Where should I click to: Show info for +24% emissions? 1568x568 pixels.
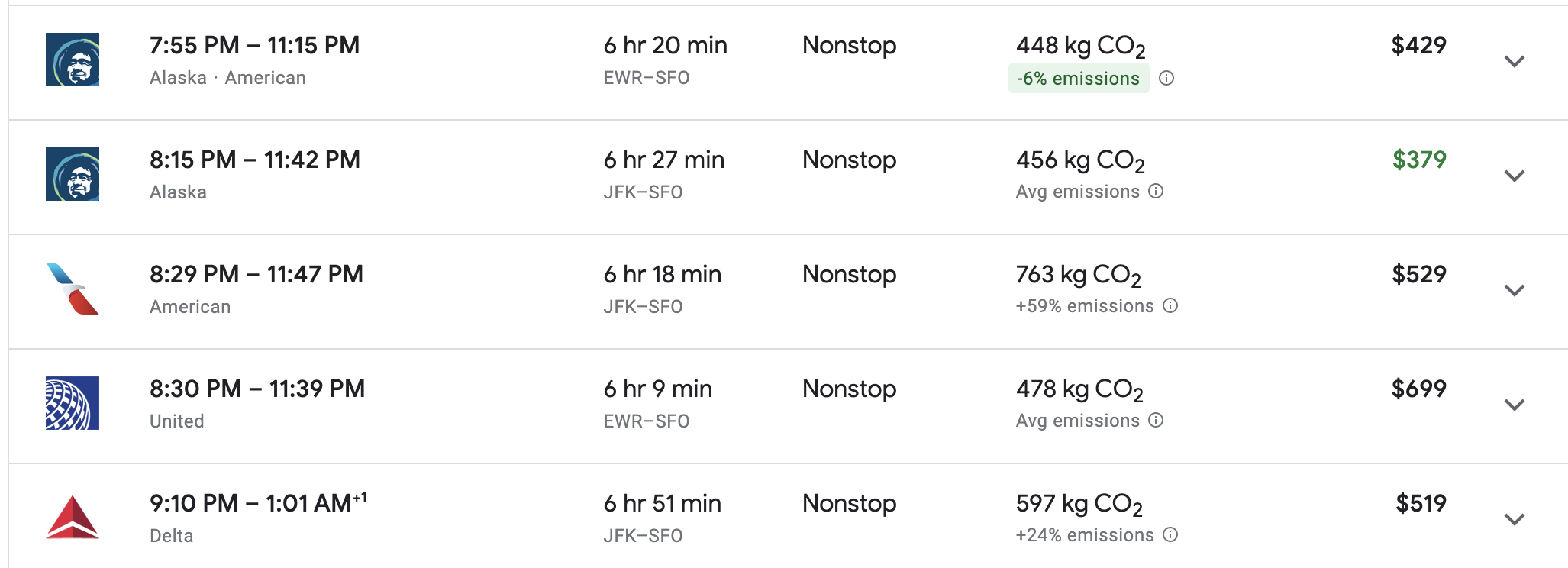point(1170,534)
